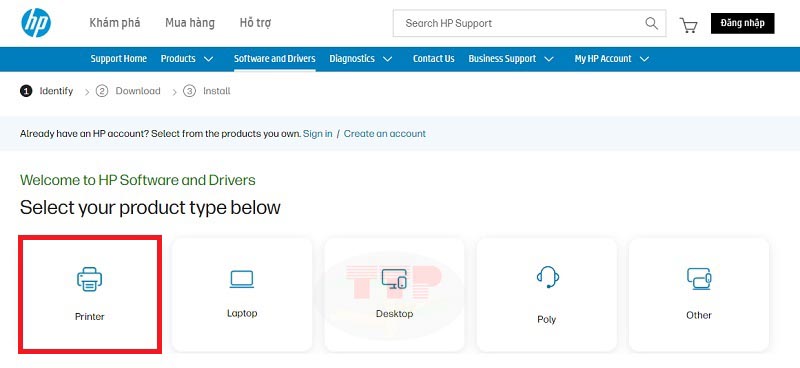
Task: Select the Desktop product type
Action: (394, 294)
